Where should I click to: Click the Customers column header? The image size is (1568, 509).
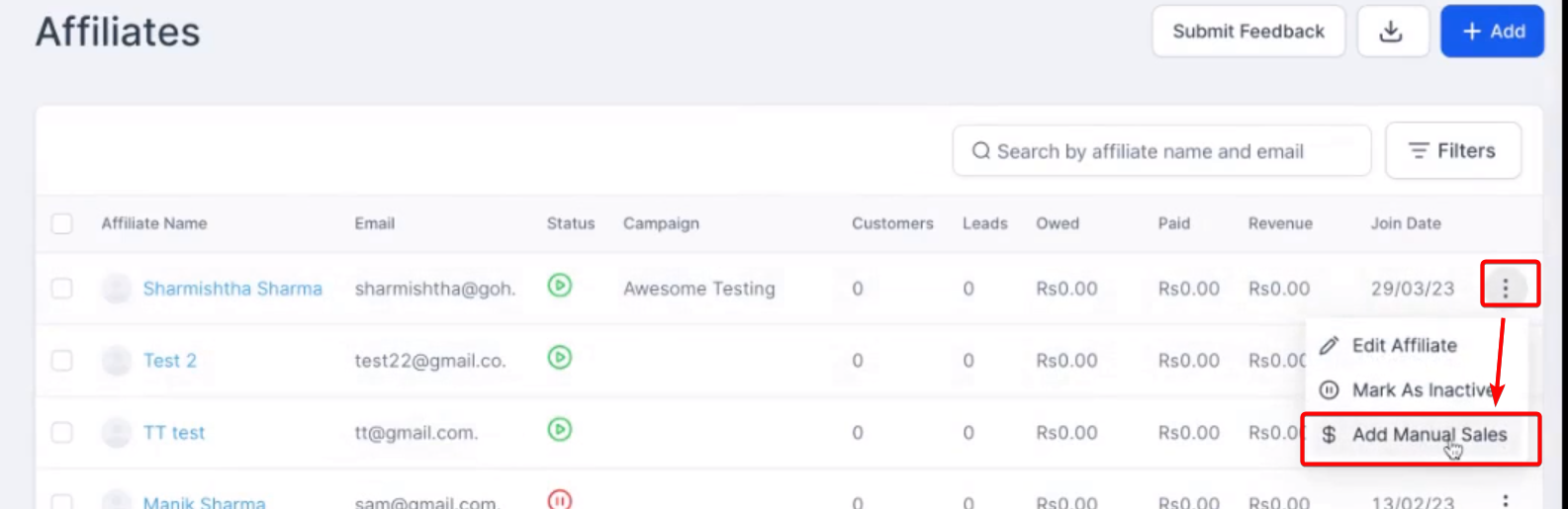click(892, 223)
